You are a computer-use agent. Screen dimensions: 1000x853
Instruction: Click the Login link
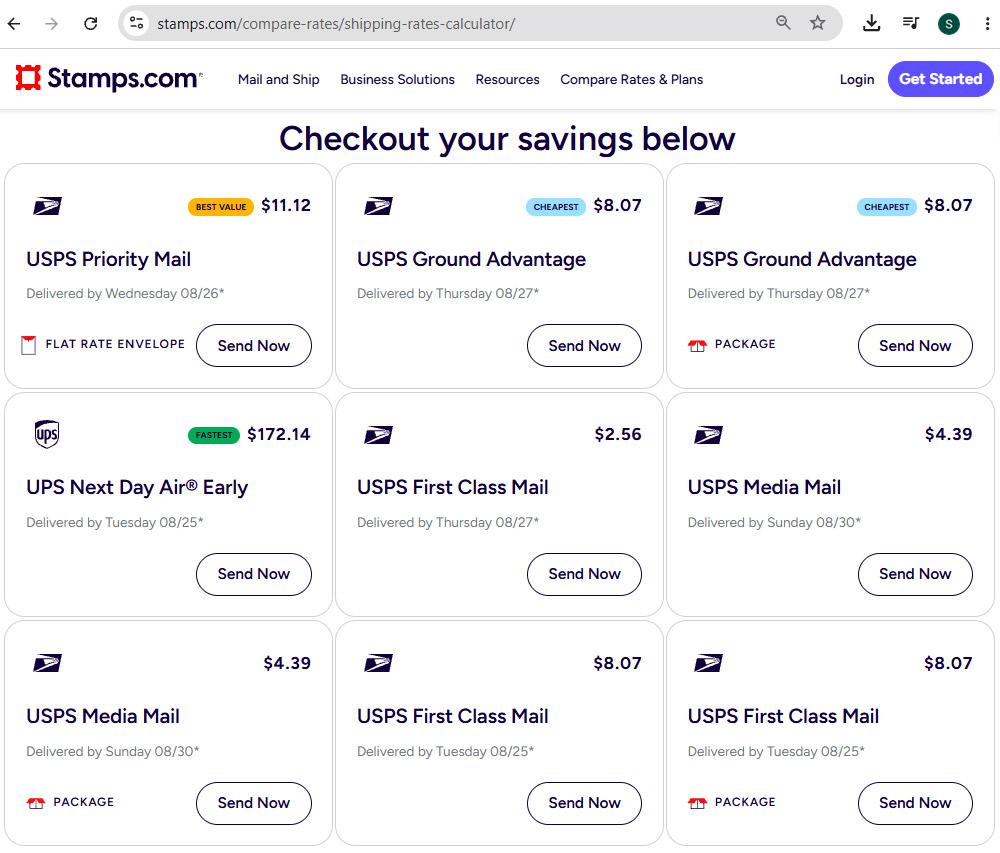pyautogui.click(x=857, y=80)
